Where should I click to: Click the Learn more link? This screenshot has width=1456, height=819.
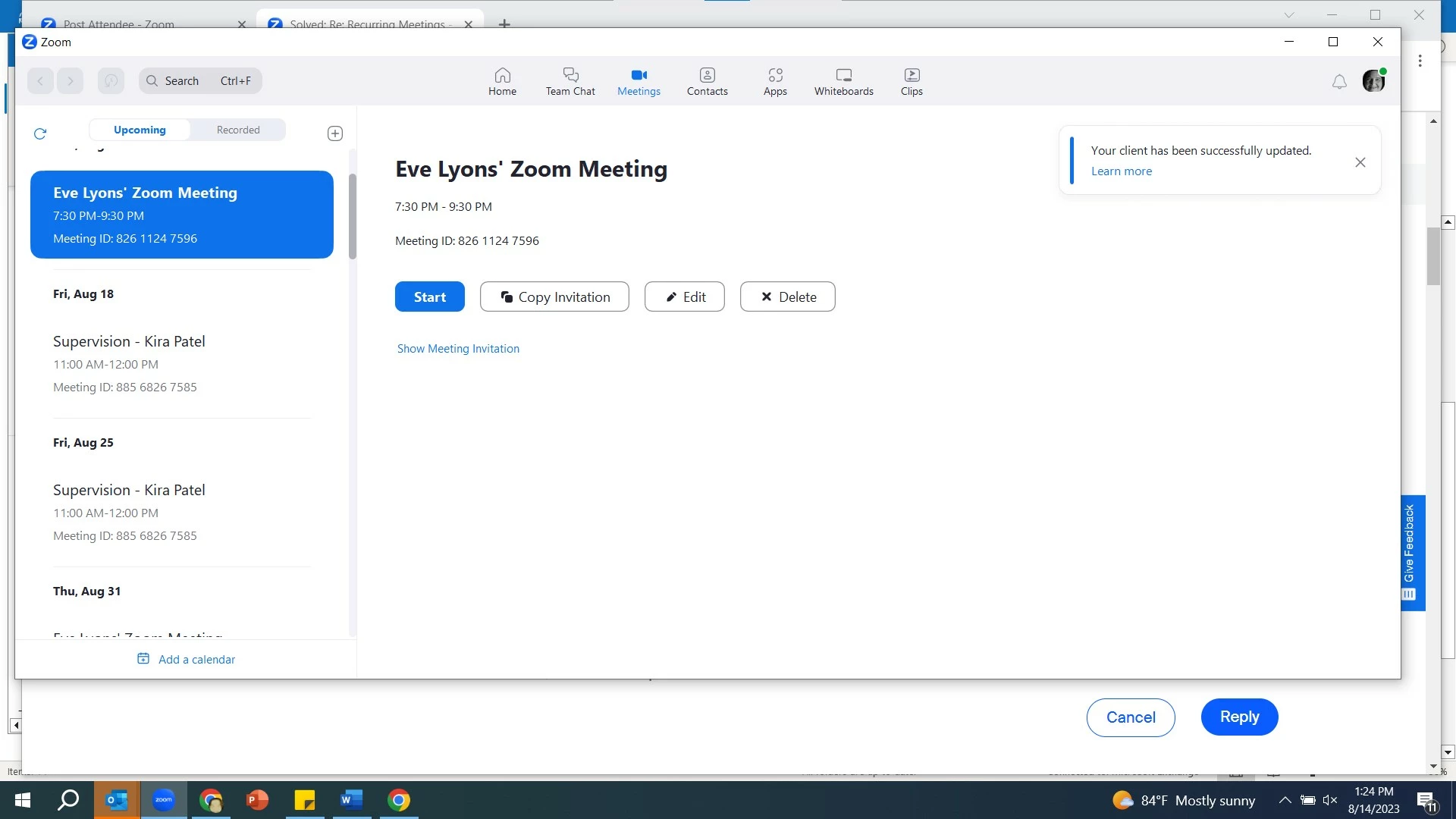tap(1121, 171)
